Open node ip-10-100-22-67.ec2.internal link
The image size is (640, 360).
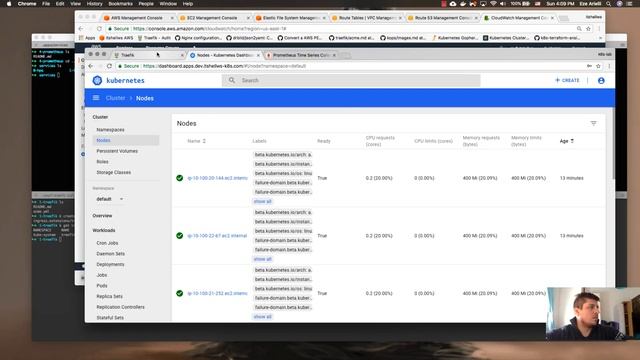[x=217, y=236]
